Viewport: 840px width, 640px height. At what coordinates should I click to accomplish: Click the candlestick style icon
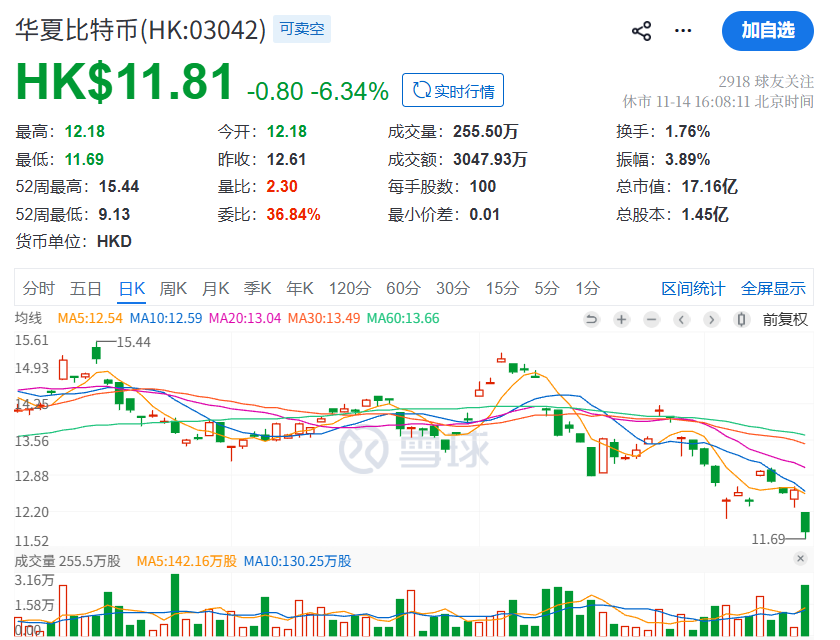(741, 320)
